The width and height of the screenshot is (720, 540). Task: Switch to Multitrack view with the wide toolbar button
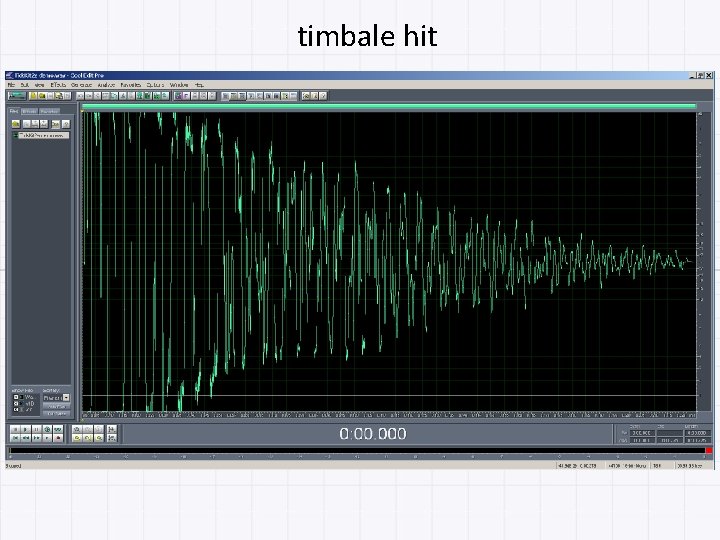coord(17,96)
